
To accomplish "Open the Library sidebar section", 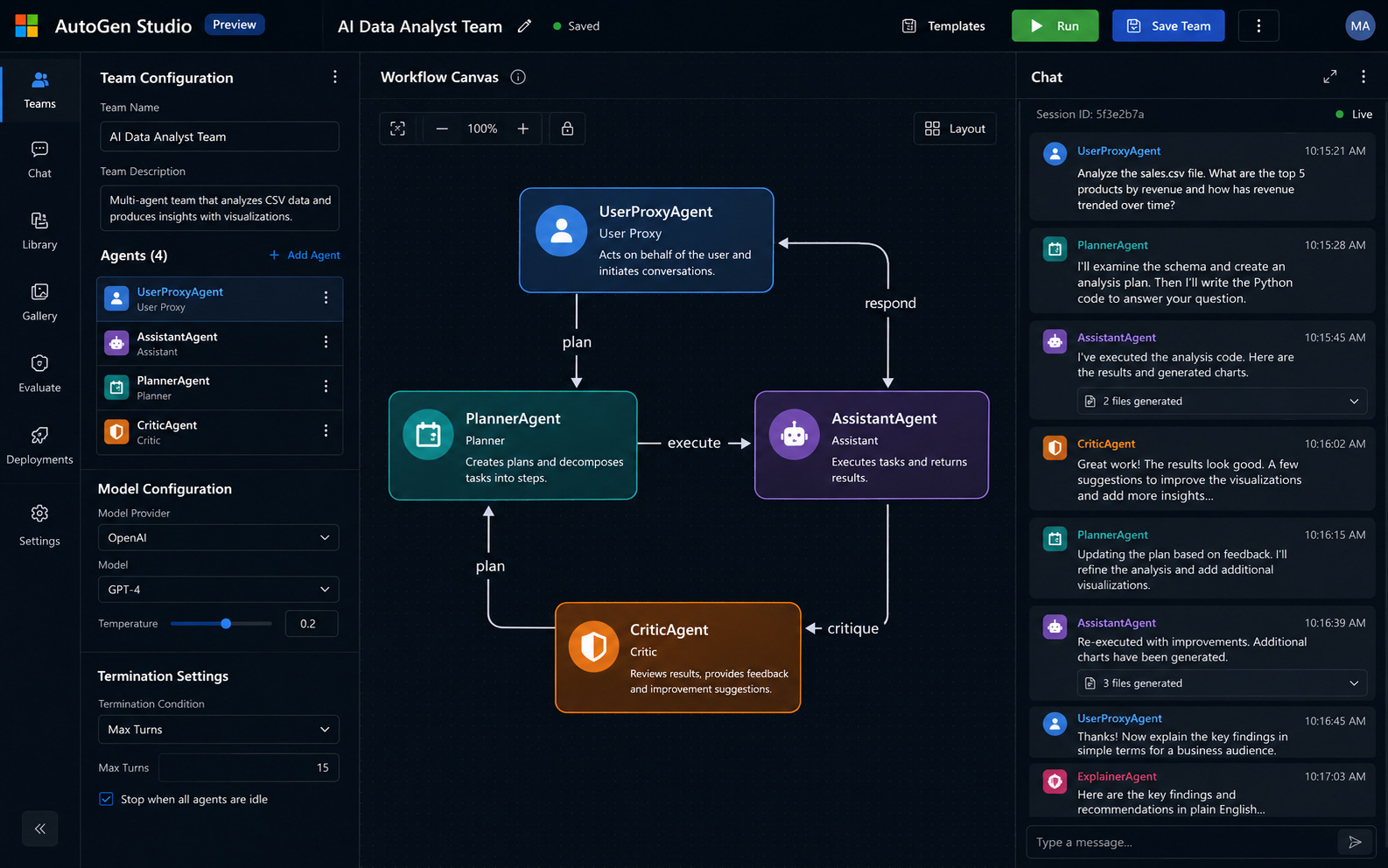I will [x=39, y=232].
